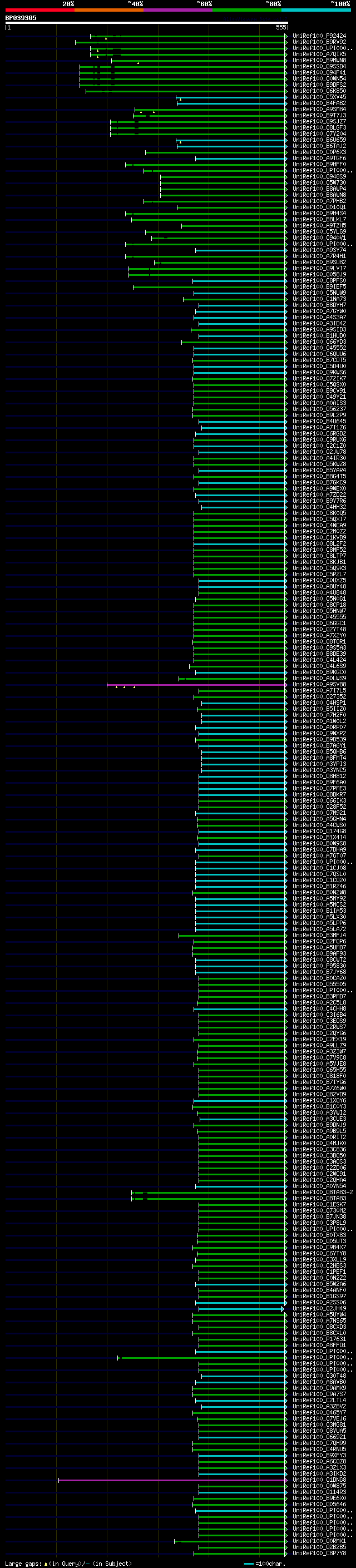The width and height of the screenshot is (356, 1568).
Task: Open the UniRef100_P92424 hit label
Action: coord(319,36)
